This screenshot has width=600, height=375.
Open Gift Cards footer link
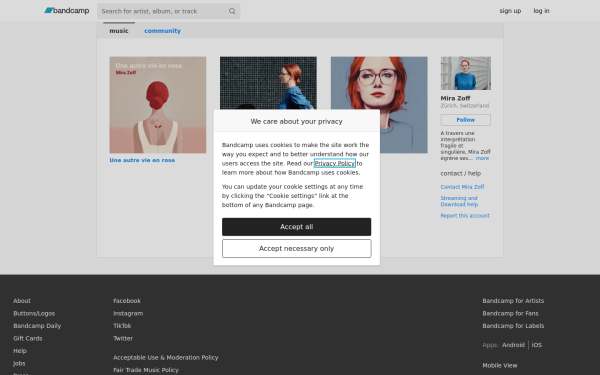point(28,338)
